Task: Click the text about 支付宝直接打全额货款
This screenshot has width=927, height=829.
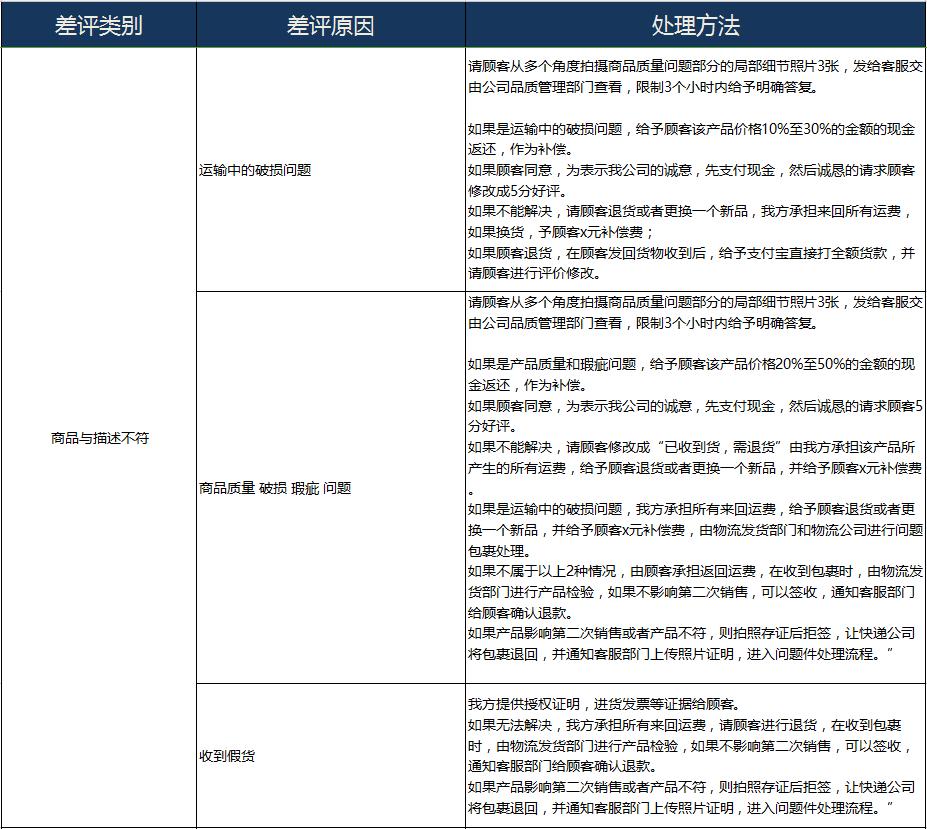Action: point(690,253)
